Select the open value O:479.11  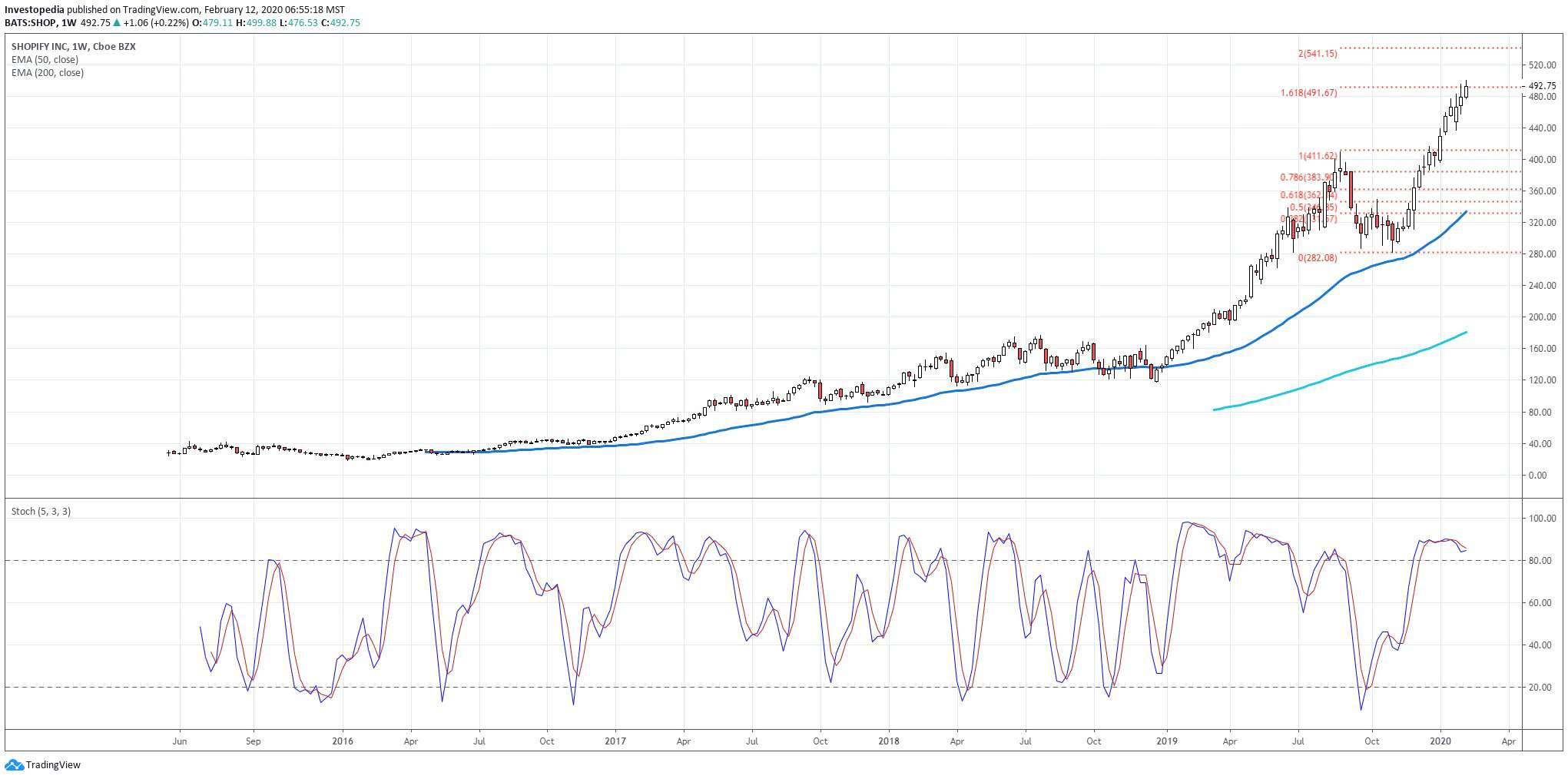[211, 23]
